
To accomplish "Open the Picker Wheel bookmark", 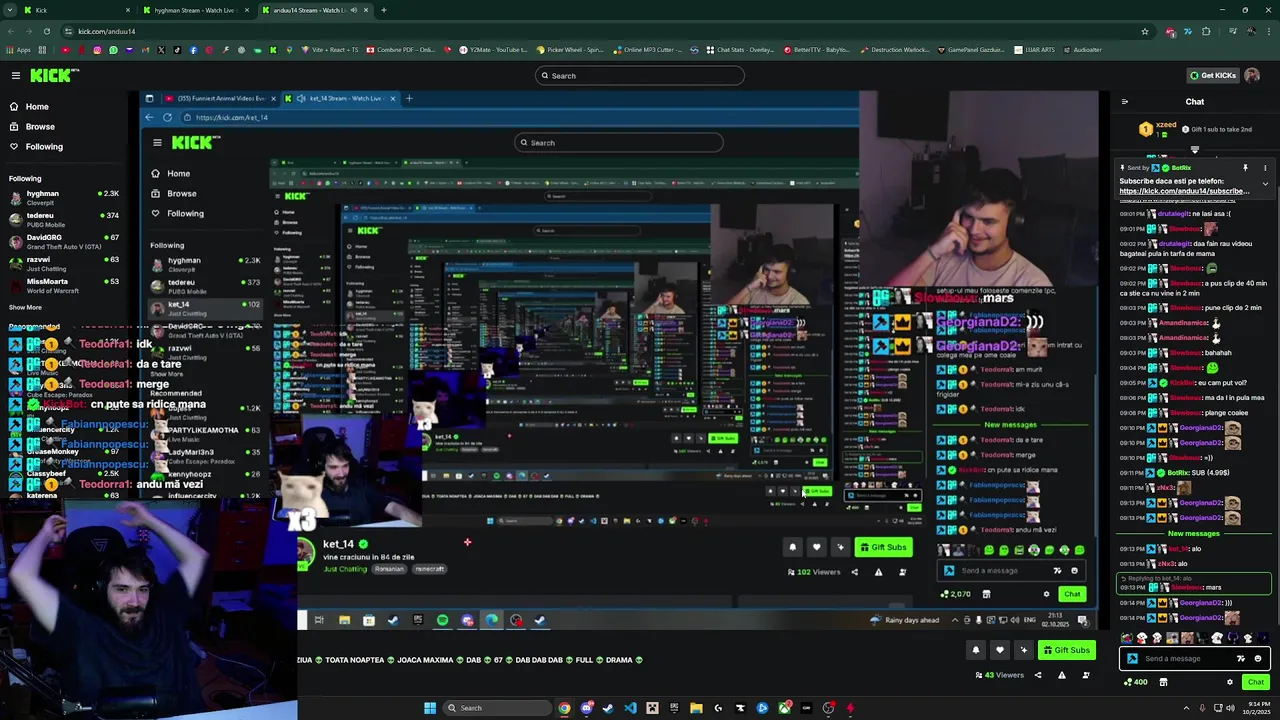I will tap(570, 50).
